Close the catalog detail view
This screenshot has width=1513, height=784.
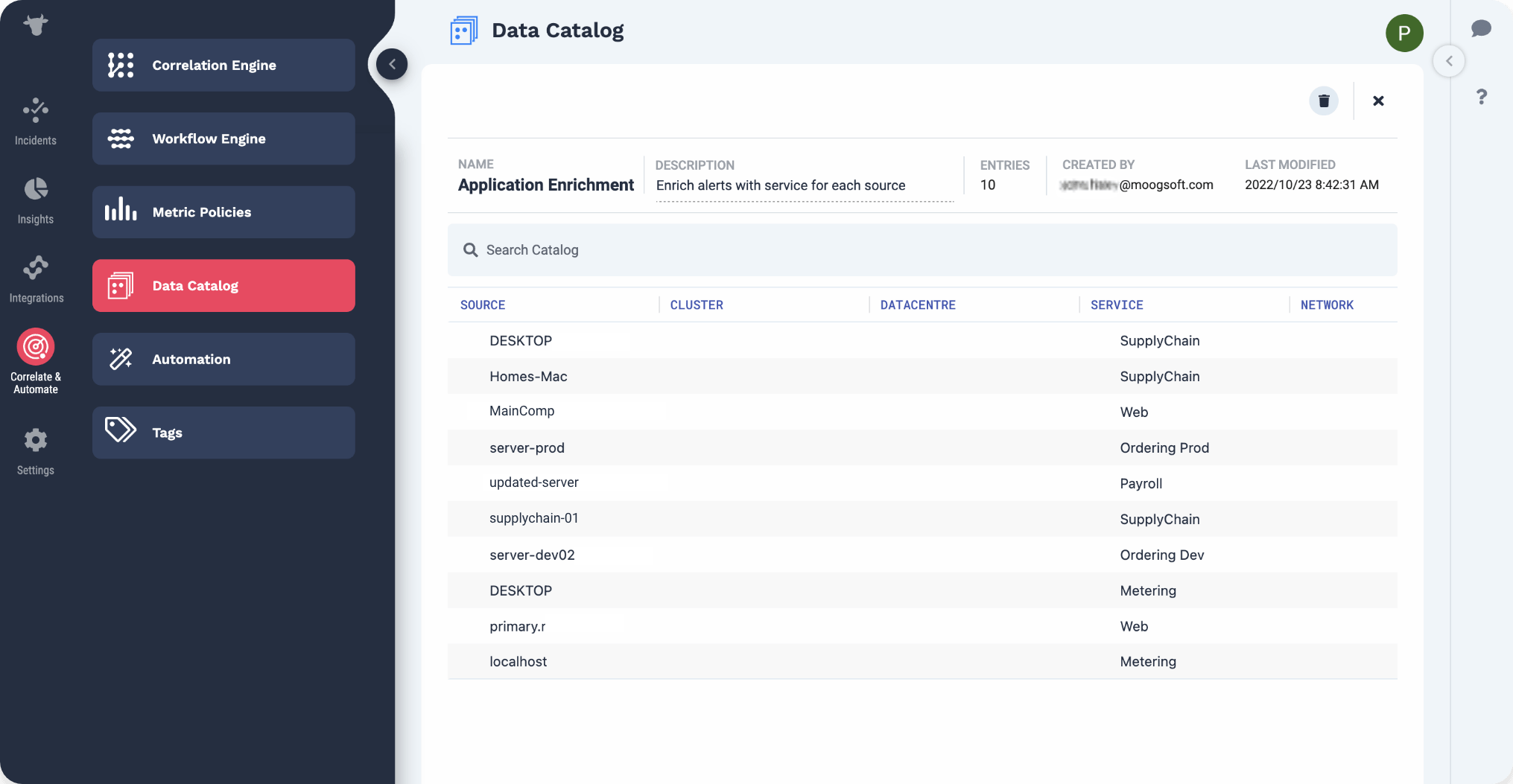pyautogui.click(x=1378, y=101)
